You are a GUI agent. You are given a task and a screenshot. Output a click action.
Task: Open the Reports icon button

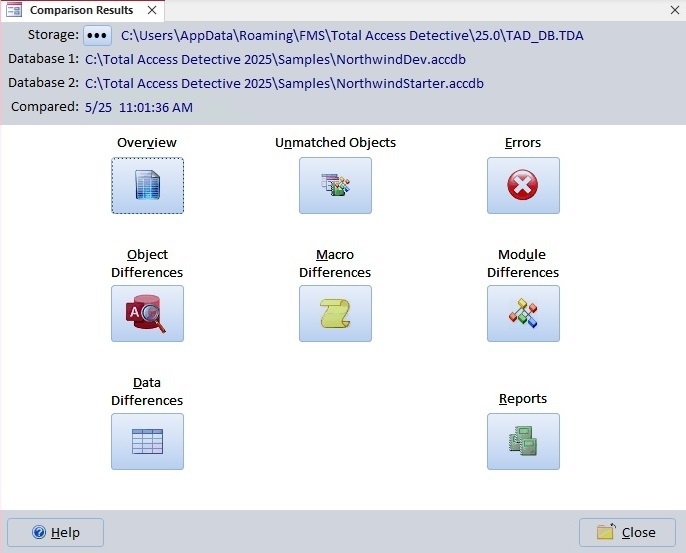(x=523, y=441)
